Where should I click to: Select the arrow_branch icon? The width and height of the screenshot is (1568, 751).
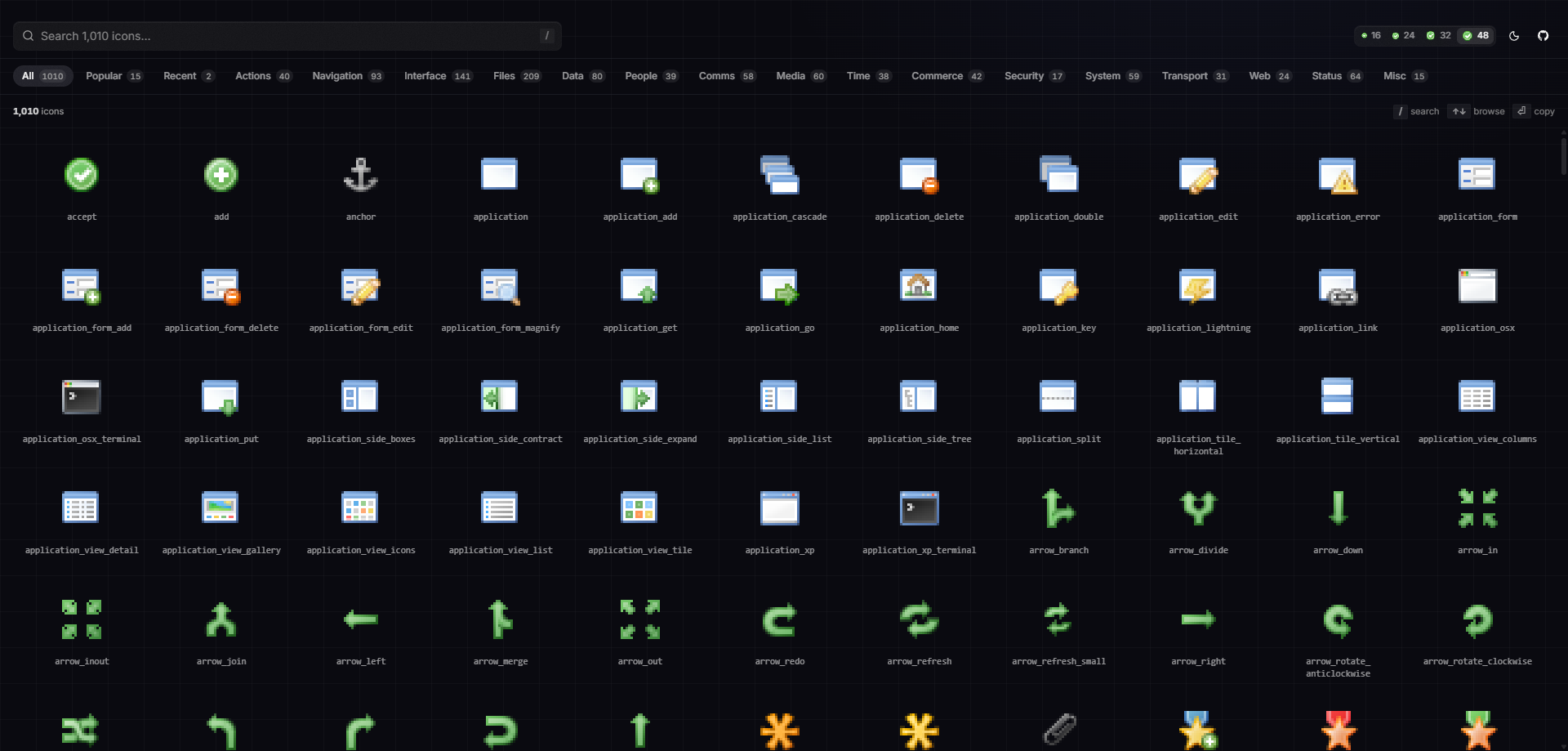[x=1058, y=508]
